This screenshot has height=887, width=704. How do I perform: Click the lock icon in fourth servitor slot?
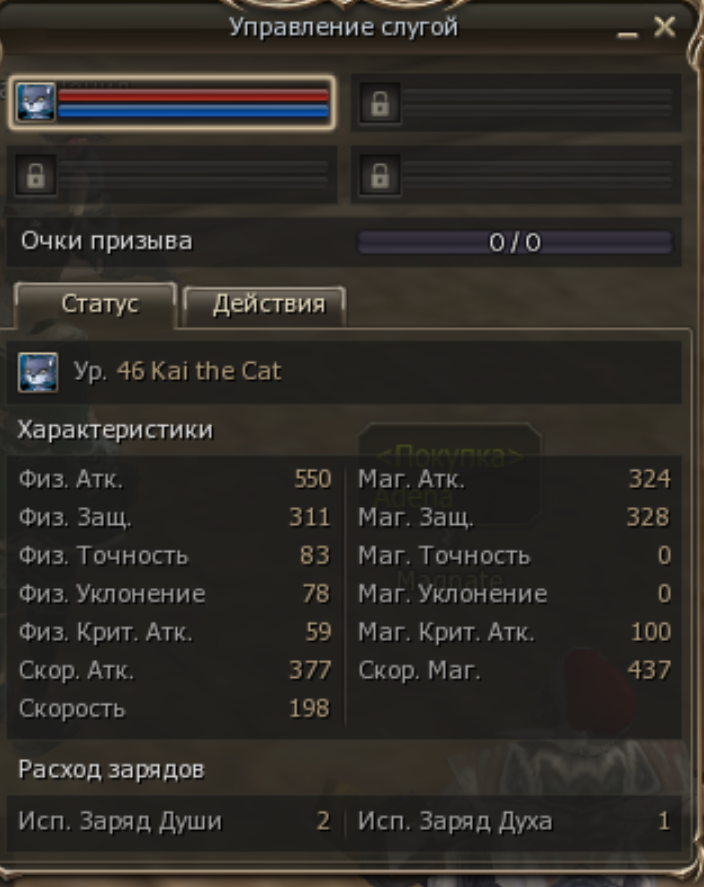point(379,175)
